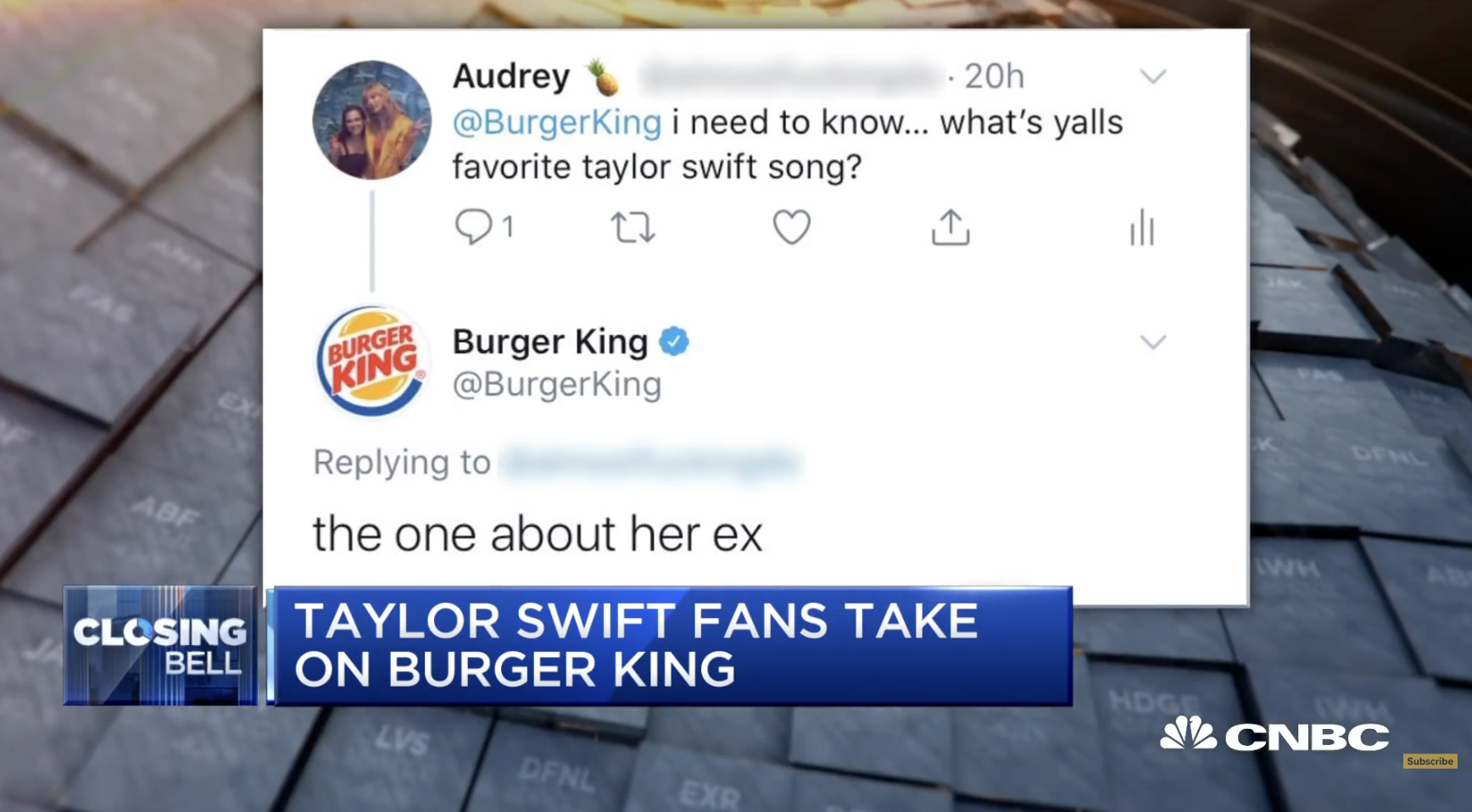Click Burger King's blue verified badge
The width and height of the screenshot is (1472, 812).
pos(674,342)
